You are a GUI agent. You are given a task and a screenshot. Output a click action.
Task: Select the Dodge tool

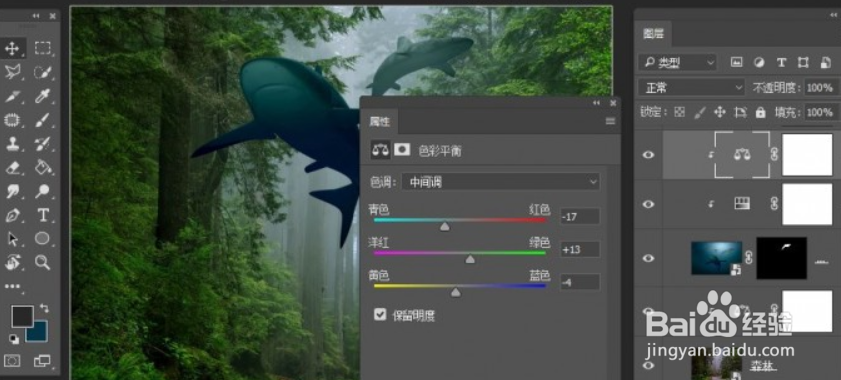[x=42, y=191]
